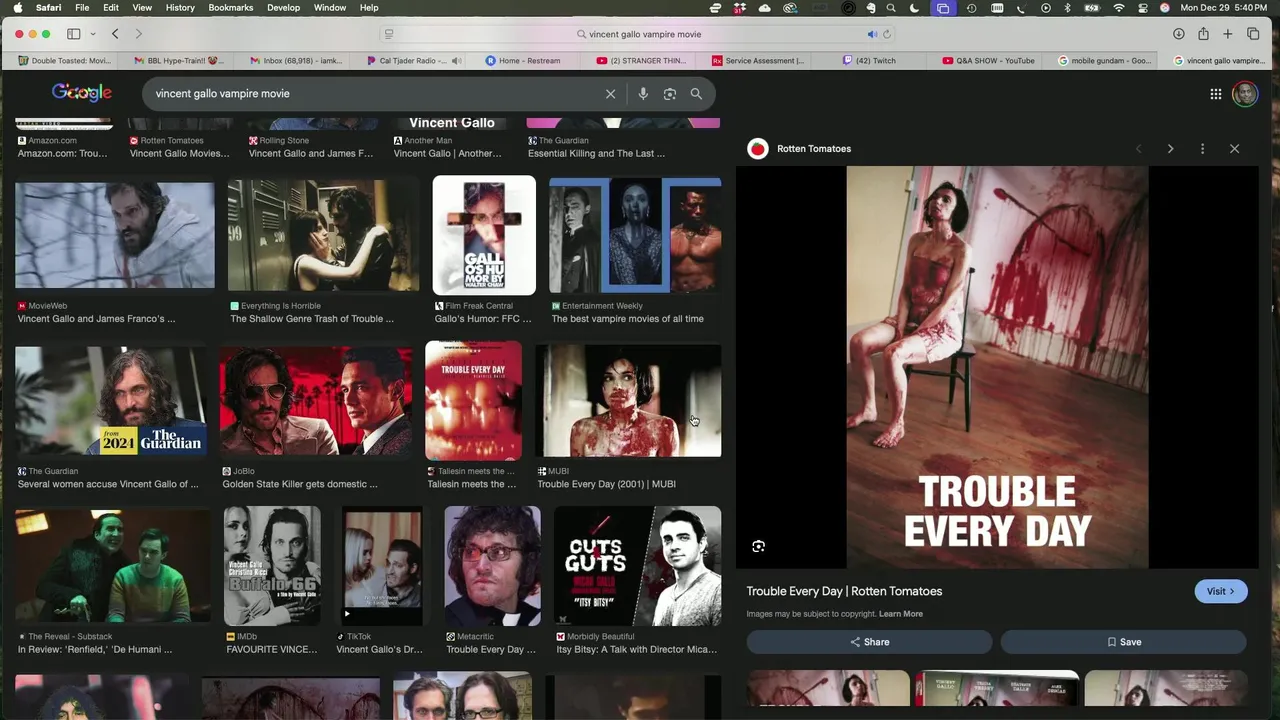Open the Develop menu
1280x720 pixels.
283,8
